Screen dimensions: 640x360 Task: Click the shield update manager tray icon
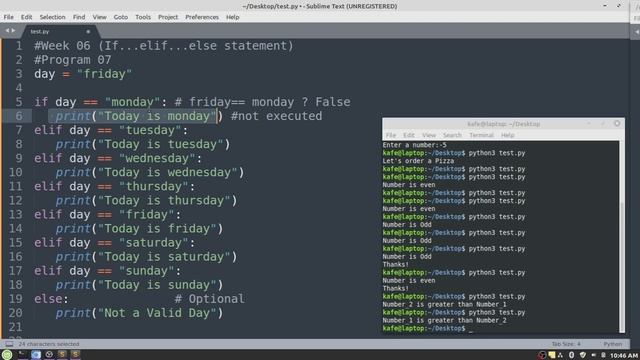pos(583,355)
